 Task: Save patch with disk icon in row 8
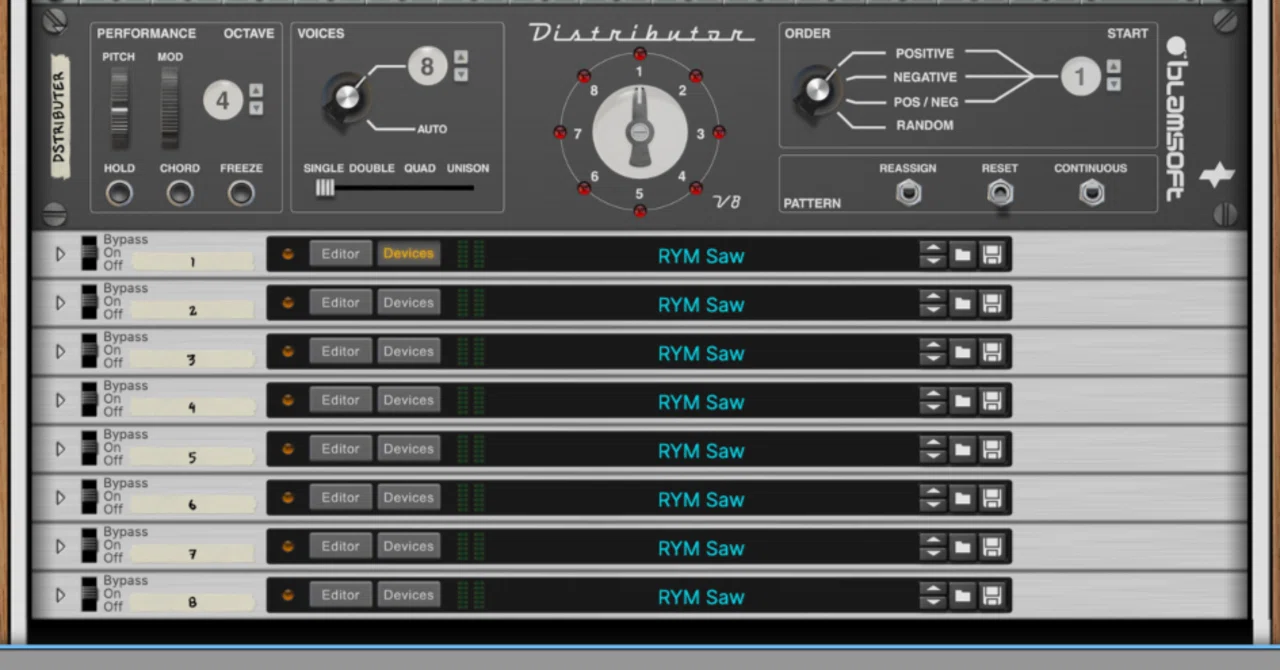coord(992,596)
